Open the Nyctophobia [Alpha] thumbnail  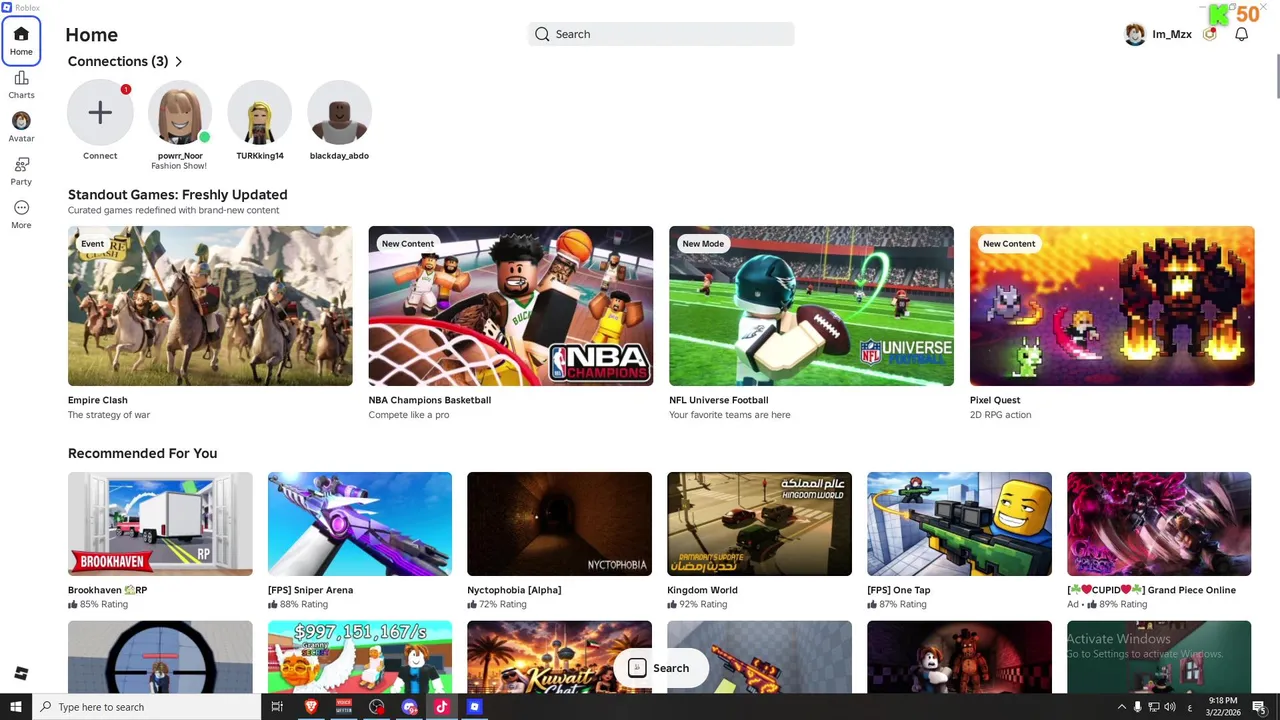coord(560,524)
